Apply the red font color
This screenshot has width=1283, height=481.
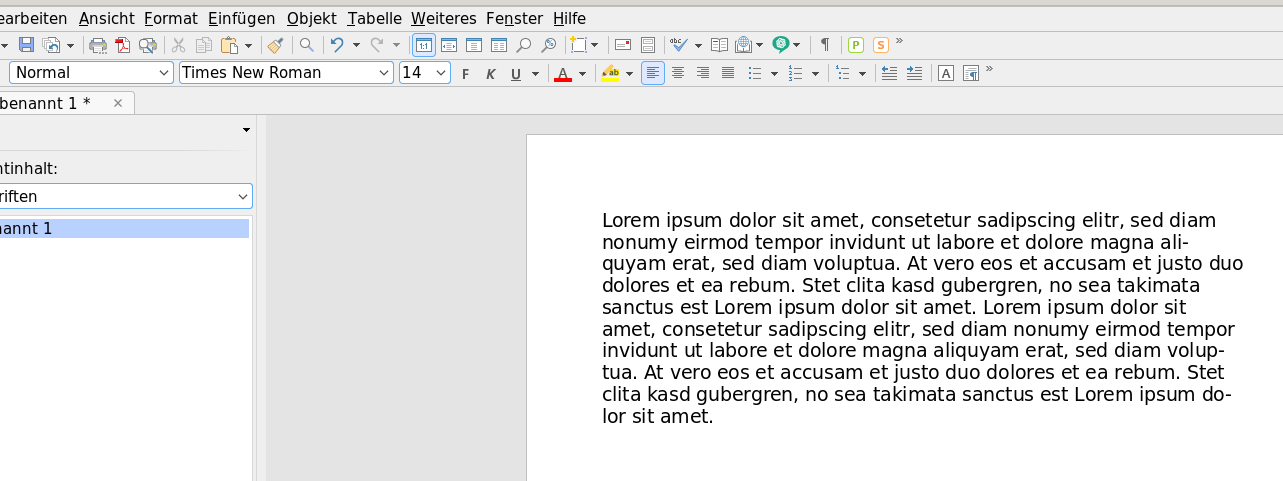pos(563,73)
